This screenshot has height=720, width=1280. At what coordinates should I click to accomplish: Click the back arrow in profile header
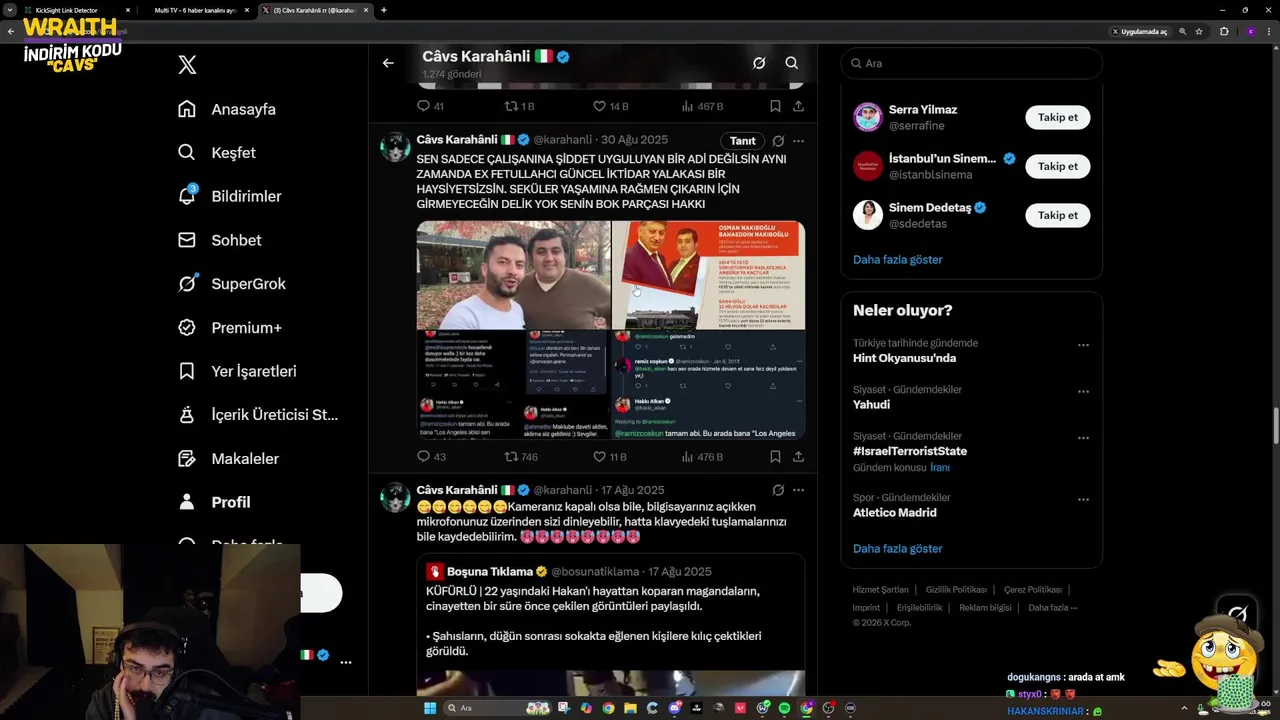pos(388,63)
